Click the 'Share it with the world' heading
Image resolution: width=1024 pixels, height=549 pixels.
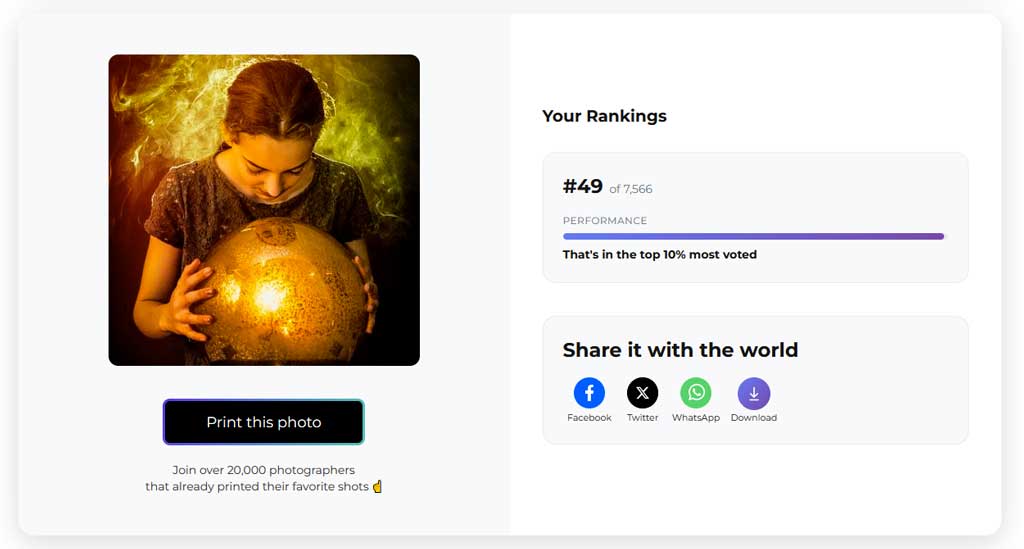click(x=680, y=350)
